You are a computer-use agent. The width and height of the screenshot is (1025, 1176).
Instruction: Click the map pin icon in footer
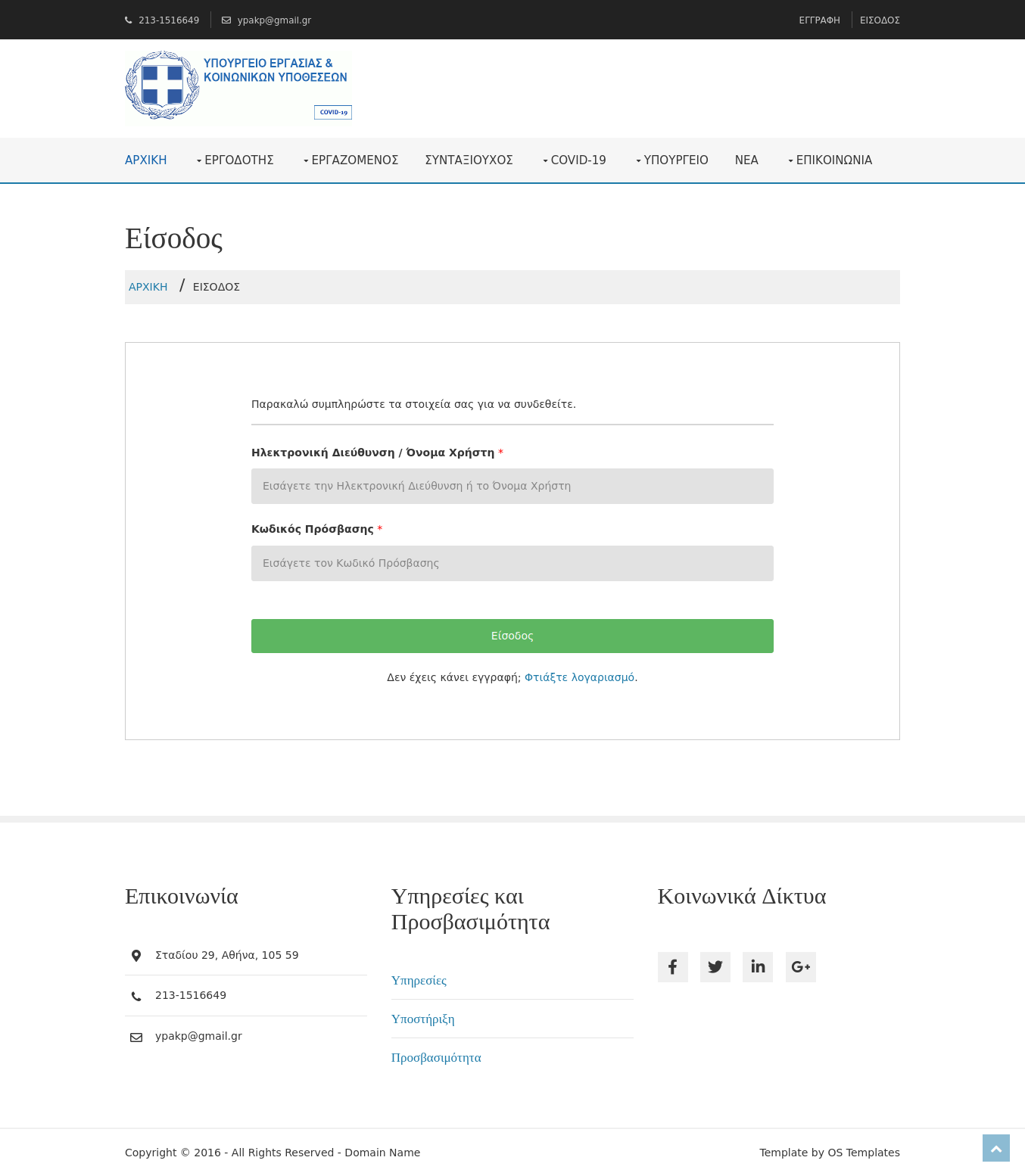(136, 956)
